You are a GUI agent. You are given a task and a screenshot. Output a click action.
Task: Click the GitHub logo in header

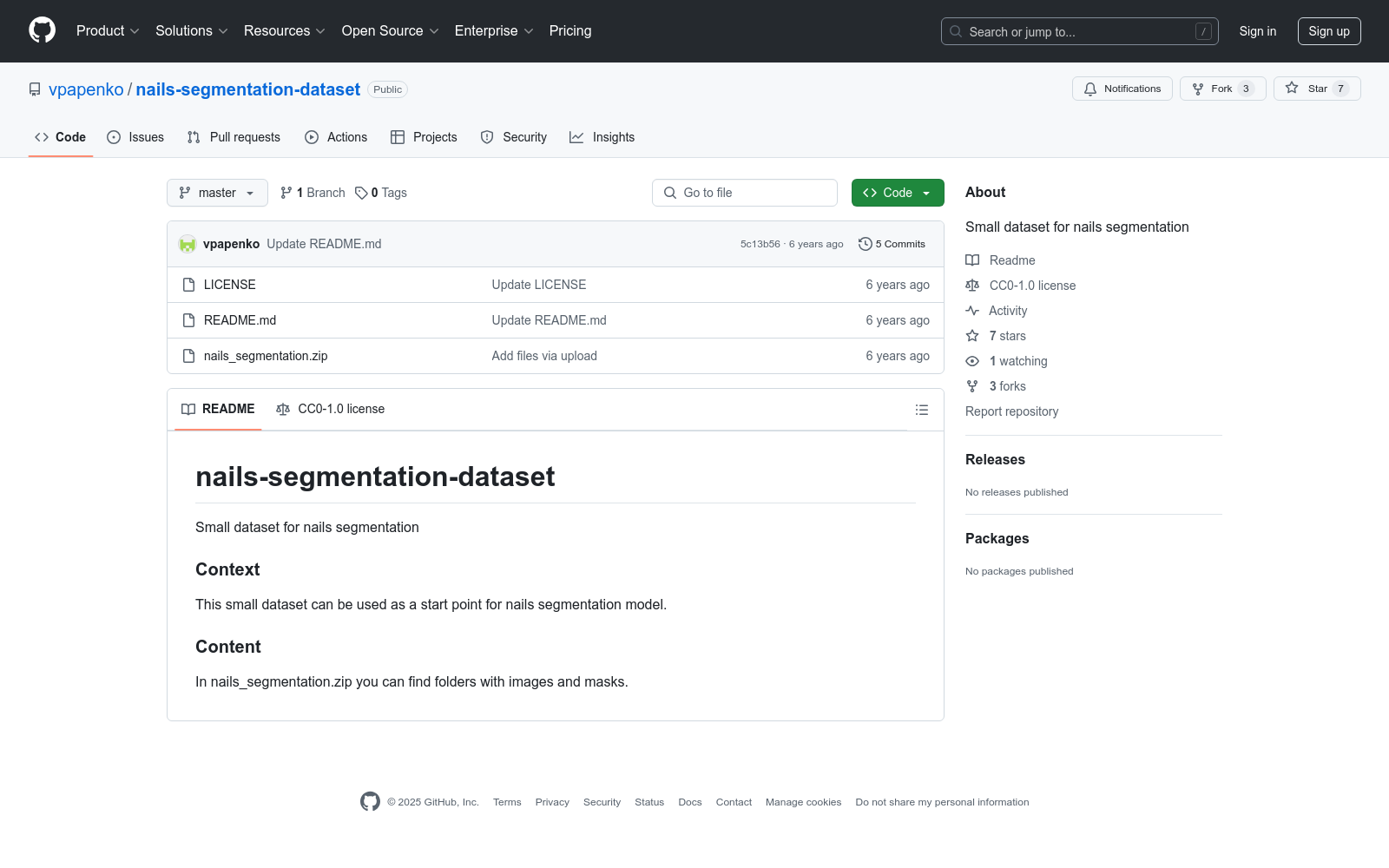click(x=42, y=30)
